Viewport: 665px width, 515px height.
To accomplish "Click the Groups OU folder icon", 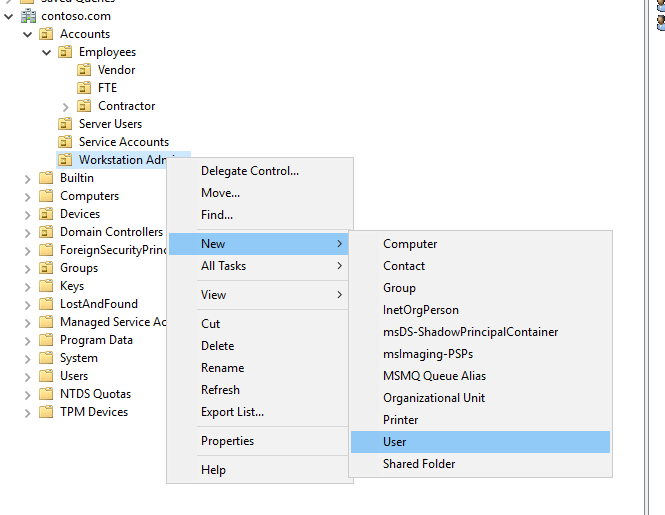I will [46, 268].
